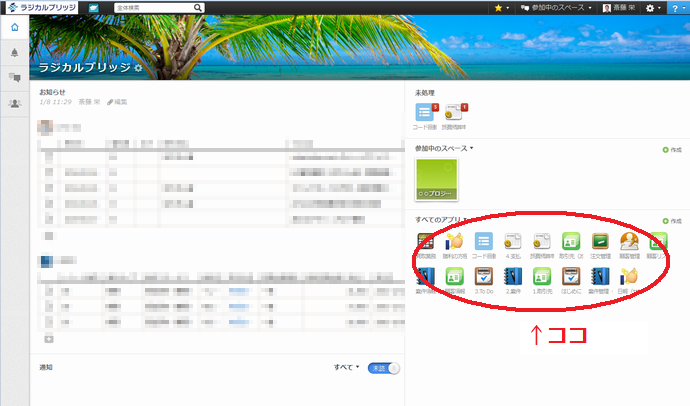Open the ○○プロジ… green space thumbnail
Image resolution: width=690 pixels, height=406 pixels.
click(437, 179)
